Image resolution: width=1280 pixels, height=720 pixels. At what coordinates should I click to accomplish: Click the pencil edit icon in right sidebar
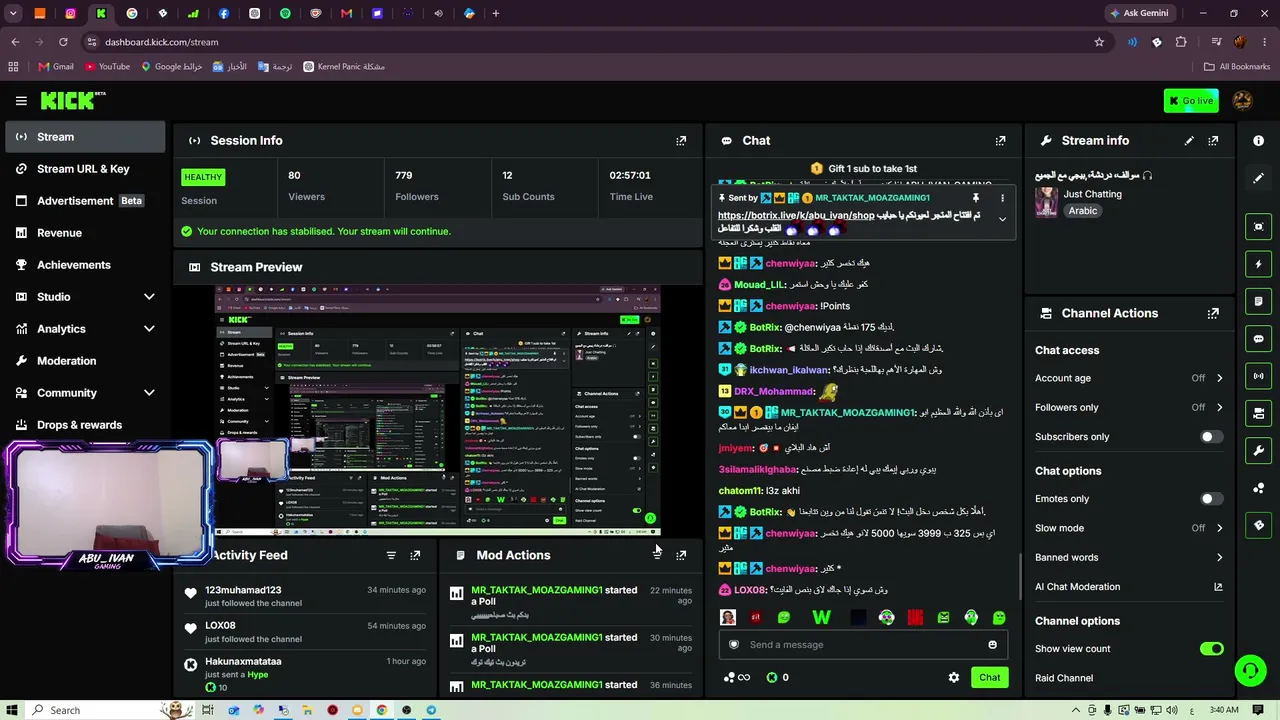click(x=1258, y=178)
